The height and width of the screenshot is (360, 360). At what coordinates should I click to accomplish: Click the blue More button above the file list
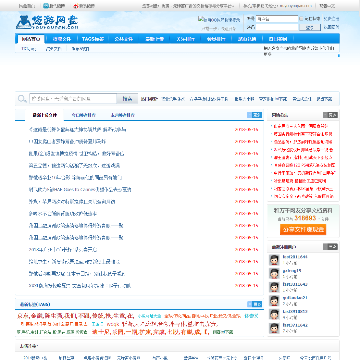pos(254,115)
